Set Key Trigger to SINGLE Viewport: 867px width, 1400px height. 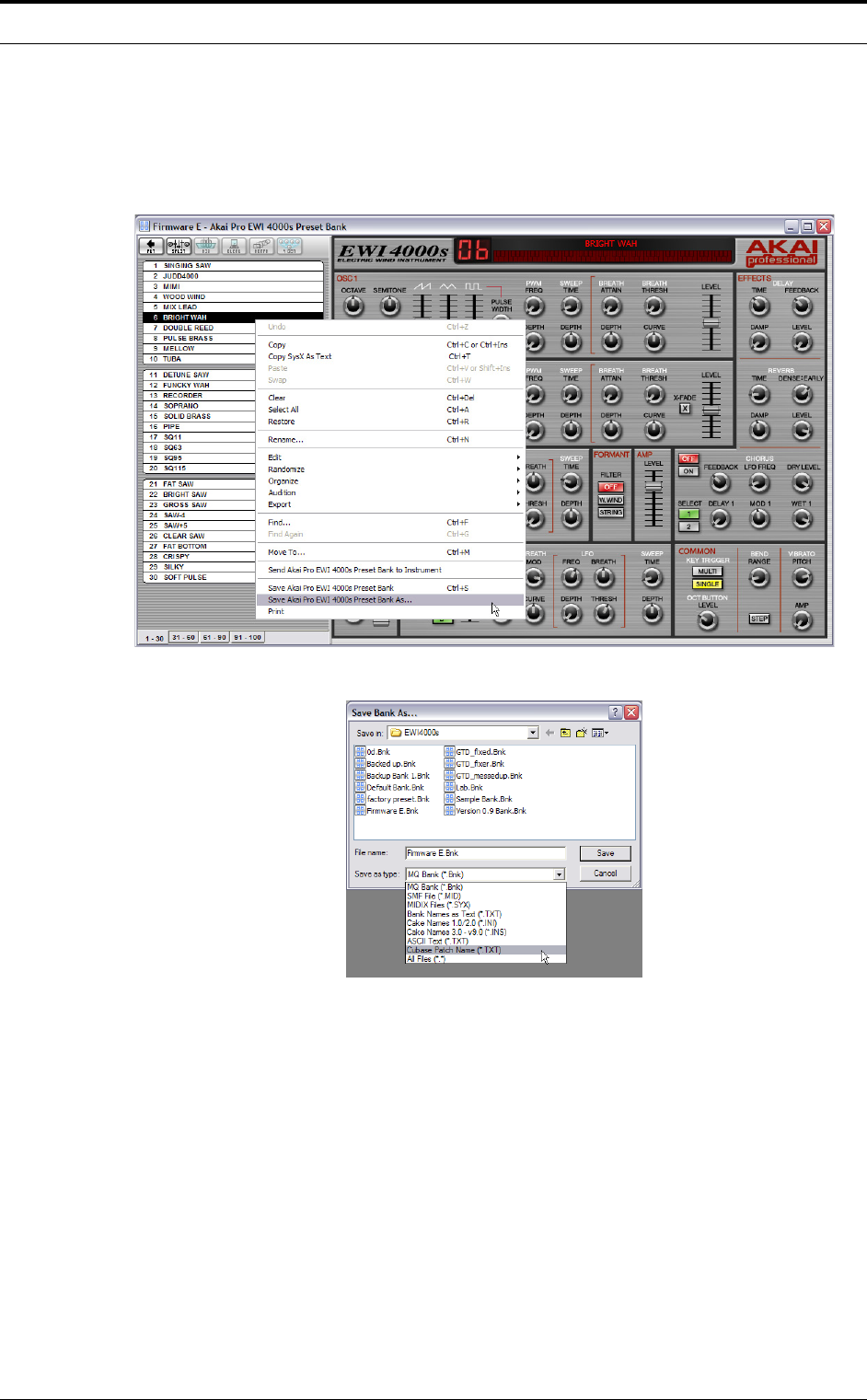pos(708,584)
